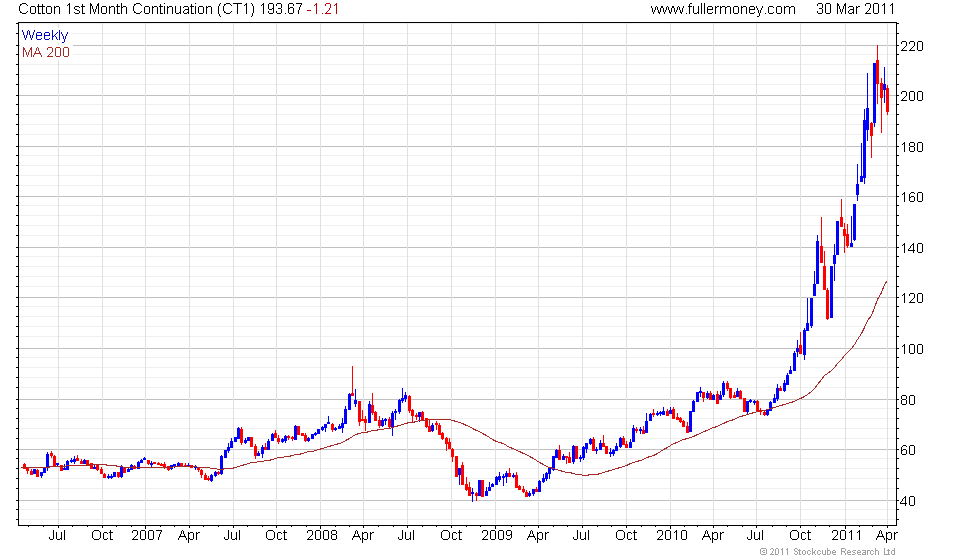This screenshot has width=980, height=560.
Task: Click the 2010 year marker on time axis
Action: tap(671, 536)
